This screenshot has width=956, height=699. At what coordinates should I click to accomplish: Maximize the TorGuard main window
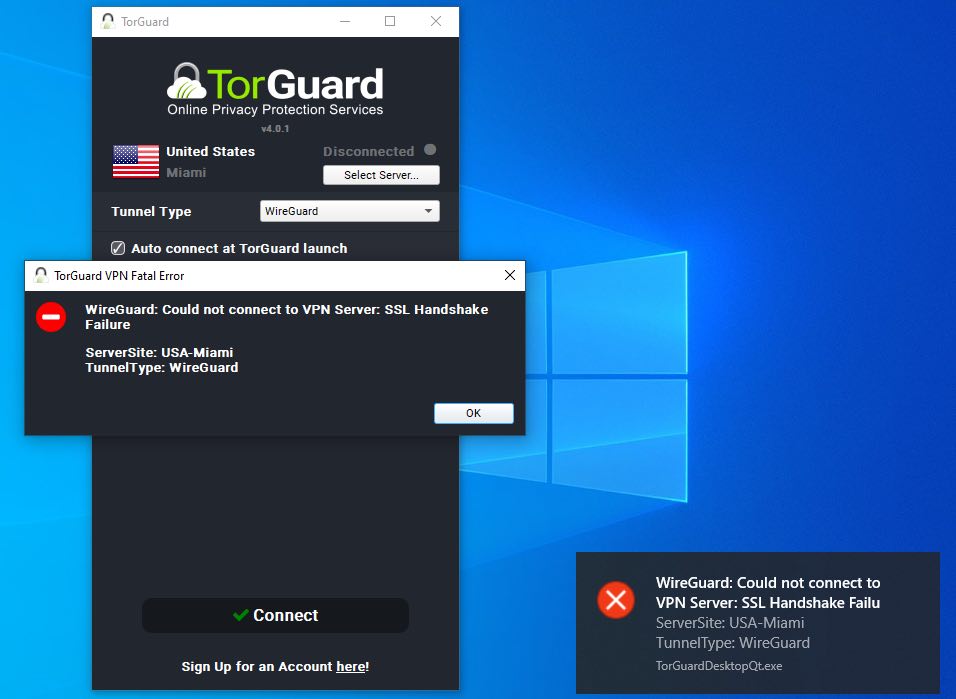point(390,21)
